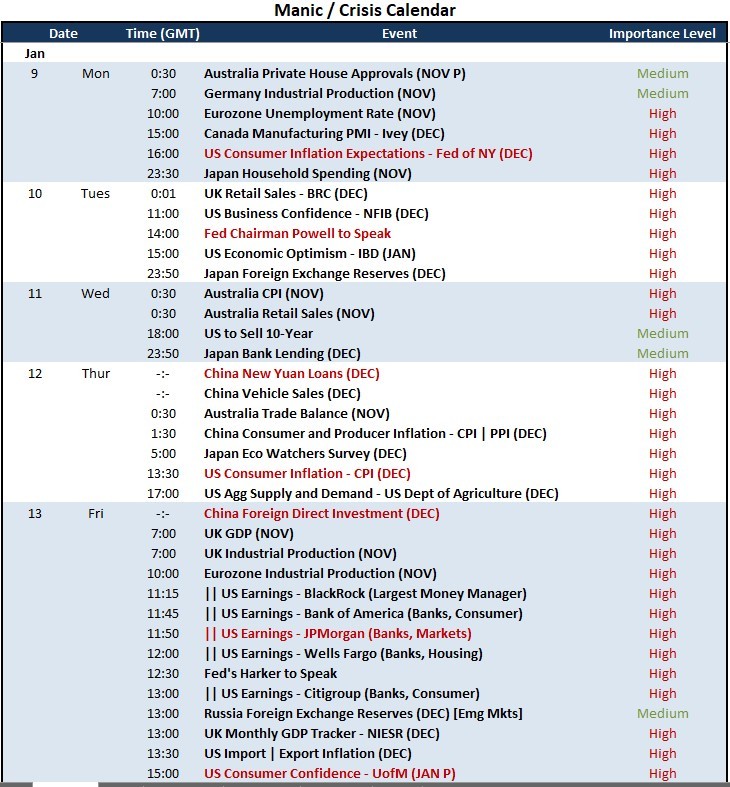Select China New Yuan Loans (DEC)
Image resolution: width=730 pixels, height=787 pixels.
pos(292,374)
